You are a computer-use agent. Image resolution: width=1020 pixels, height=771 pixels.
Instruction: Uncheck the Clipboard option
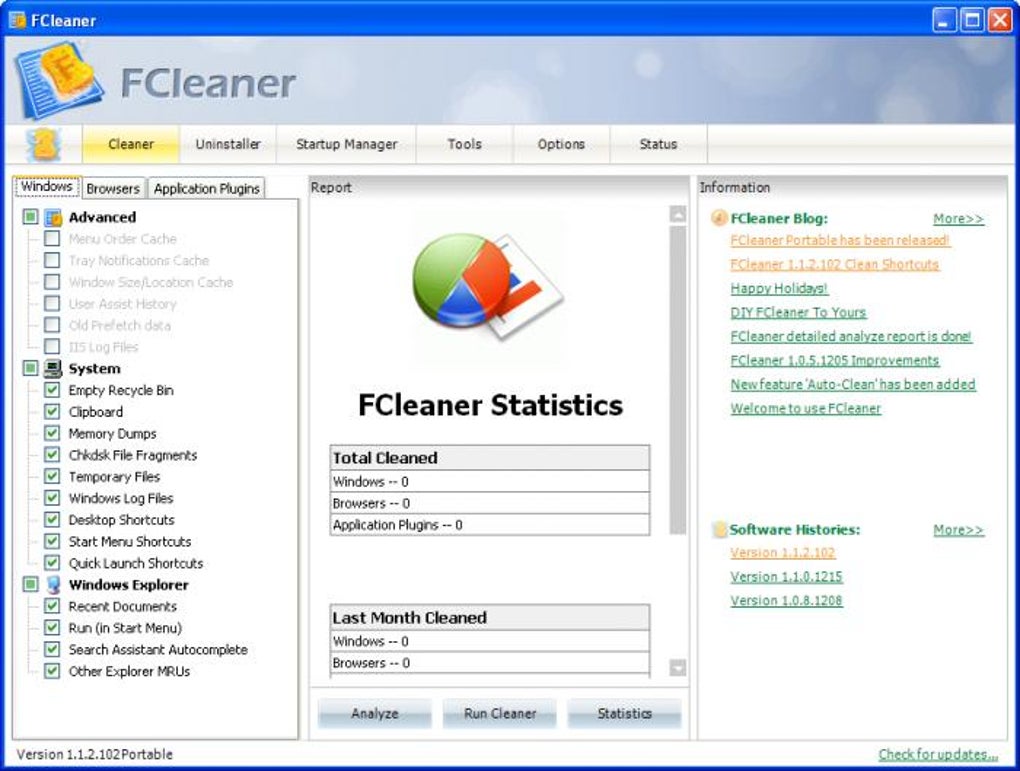[x=52, y=412]
